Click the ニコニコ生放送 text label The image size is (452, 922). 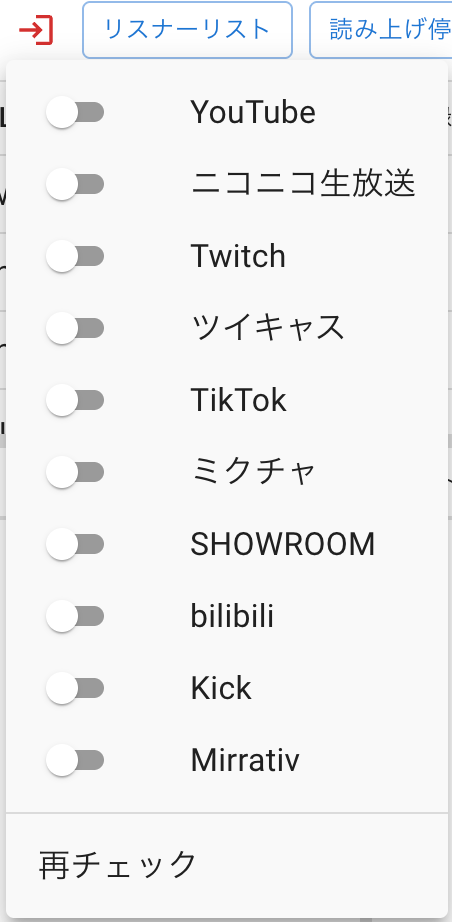pyautogui.click(x=303, y=185)
